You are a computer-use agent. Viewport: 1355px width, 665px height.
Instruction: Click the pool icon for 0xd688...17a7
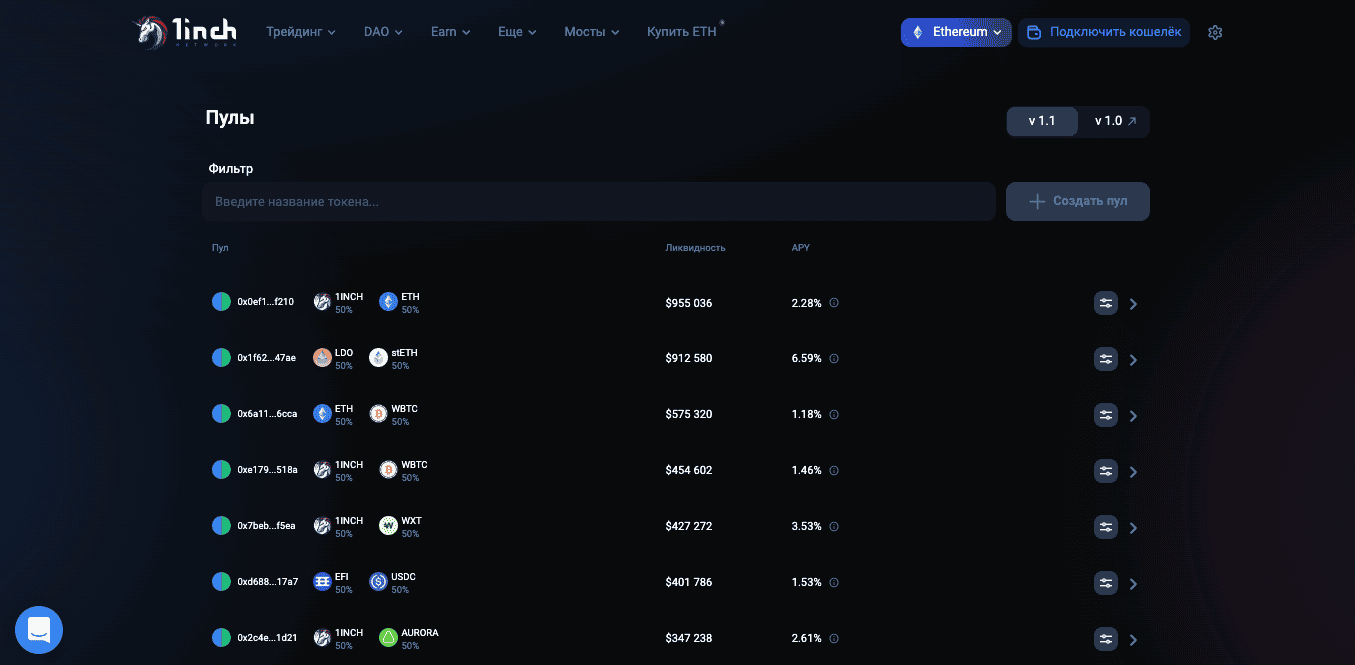tap(221, 582)
